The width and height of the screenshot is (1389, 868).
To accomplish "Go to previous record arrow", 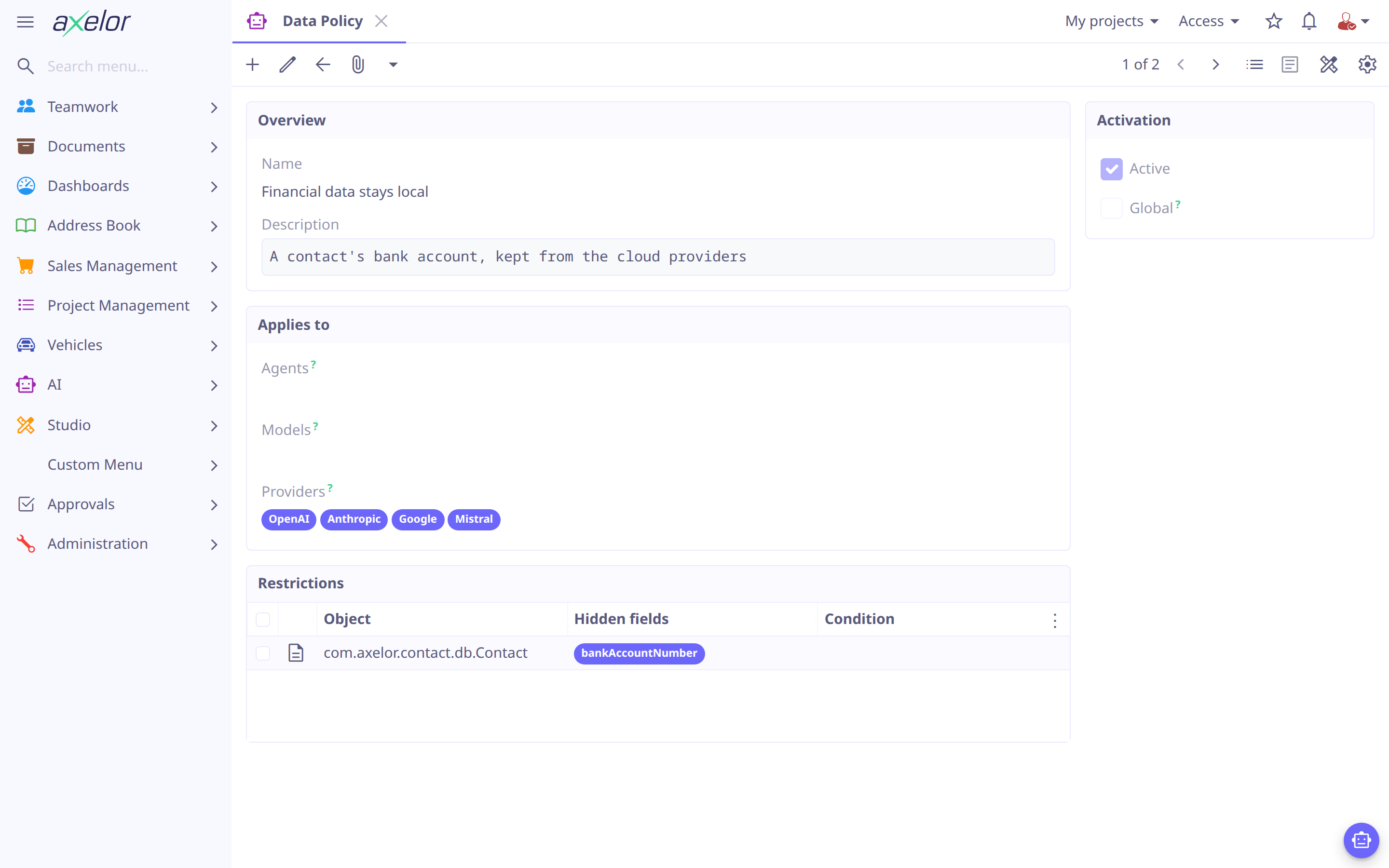I will pos(1181,64).
